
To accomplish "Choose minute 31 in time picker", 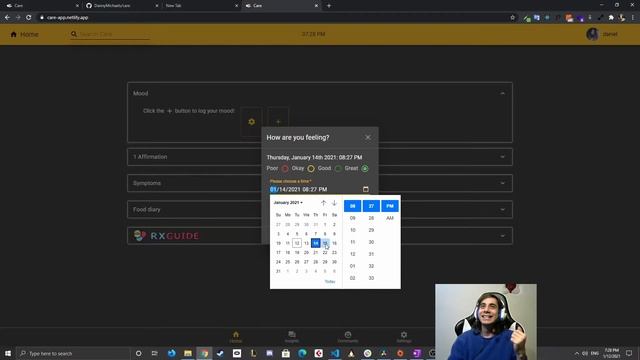I will tap(371, 254).
